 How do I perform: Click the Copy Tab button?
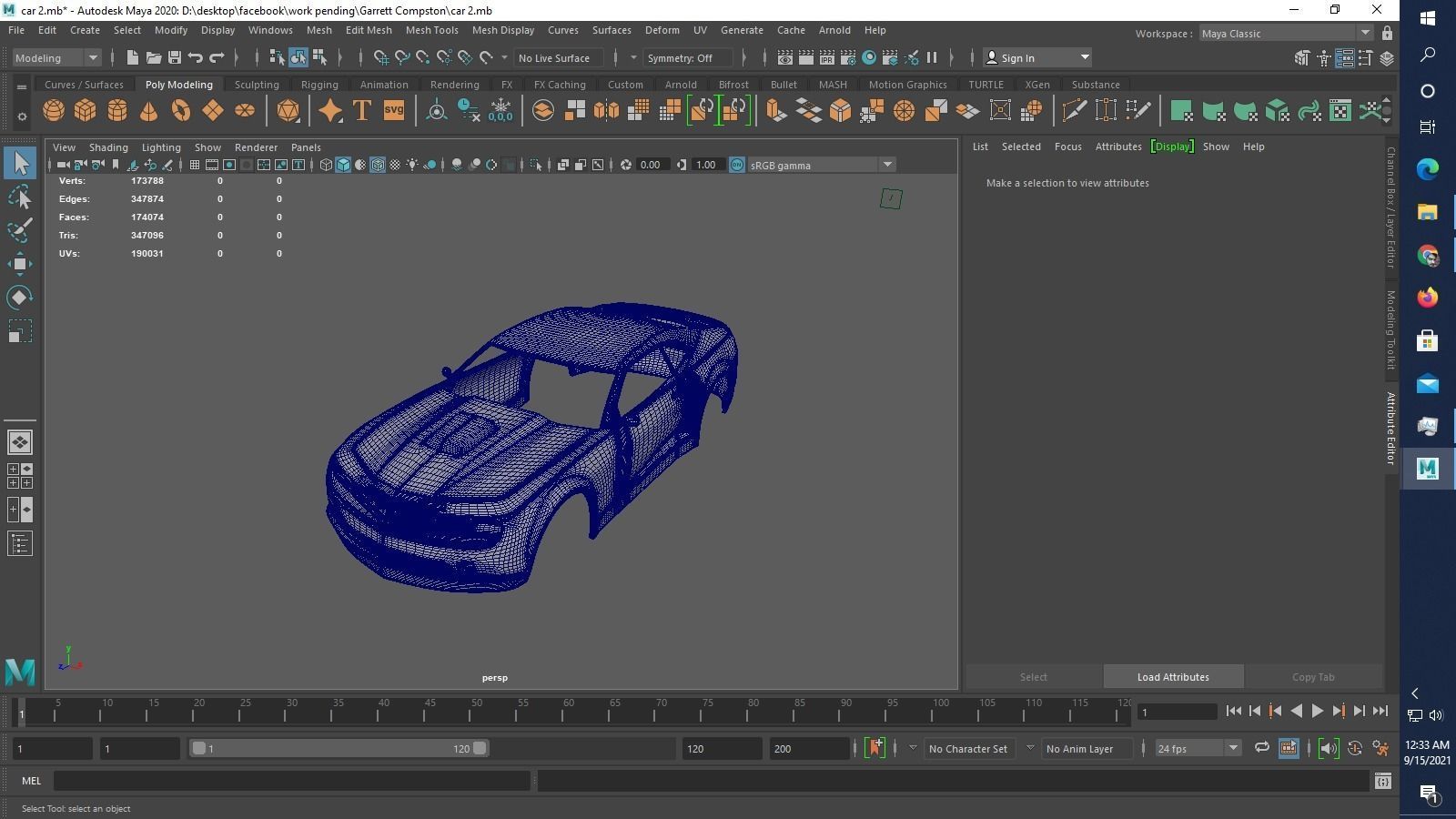(1313, 677)
